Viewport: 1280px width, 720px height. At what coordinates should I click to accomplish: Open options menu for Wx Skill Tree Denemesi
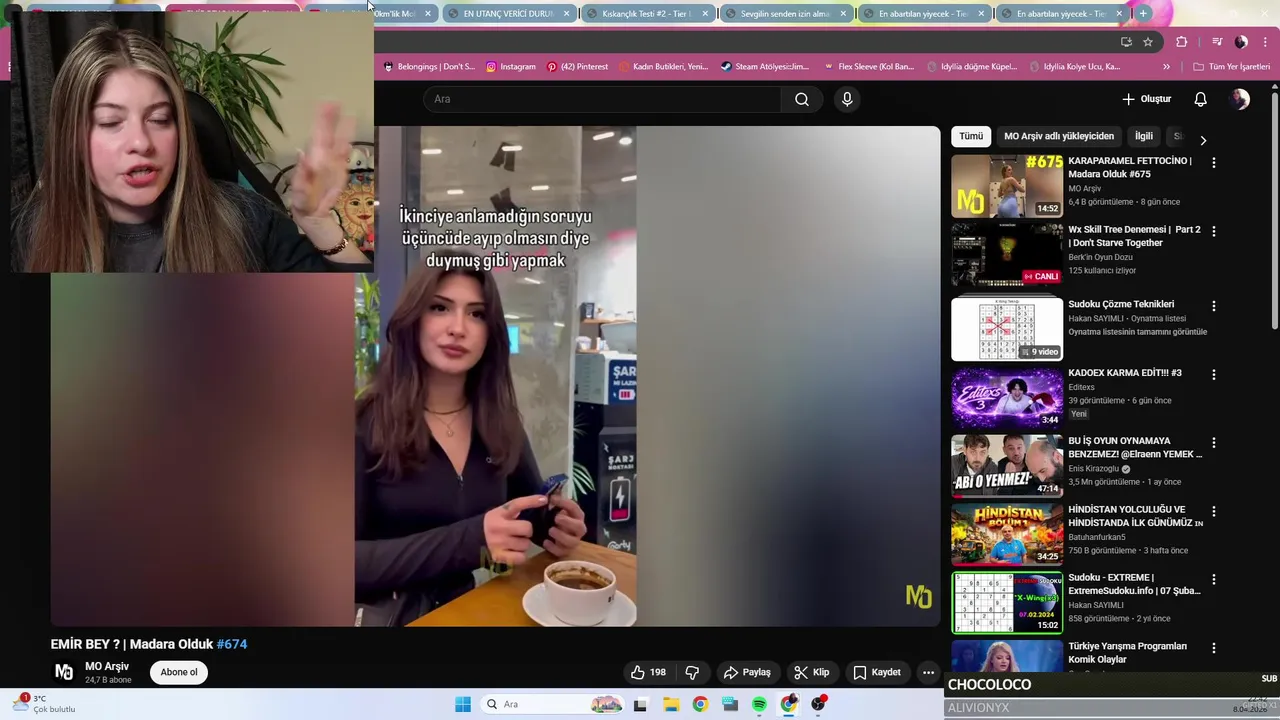tap(1214, 231)
